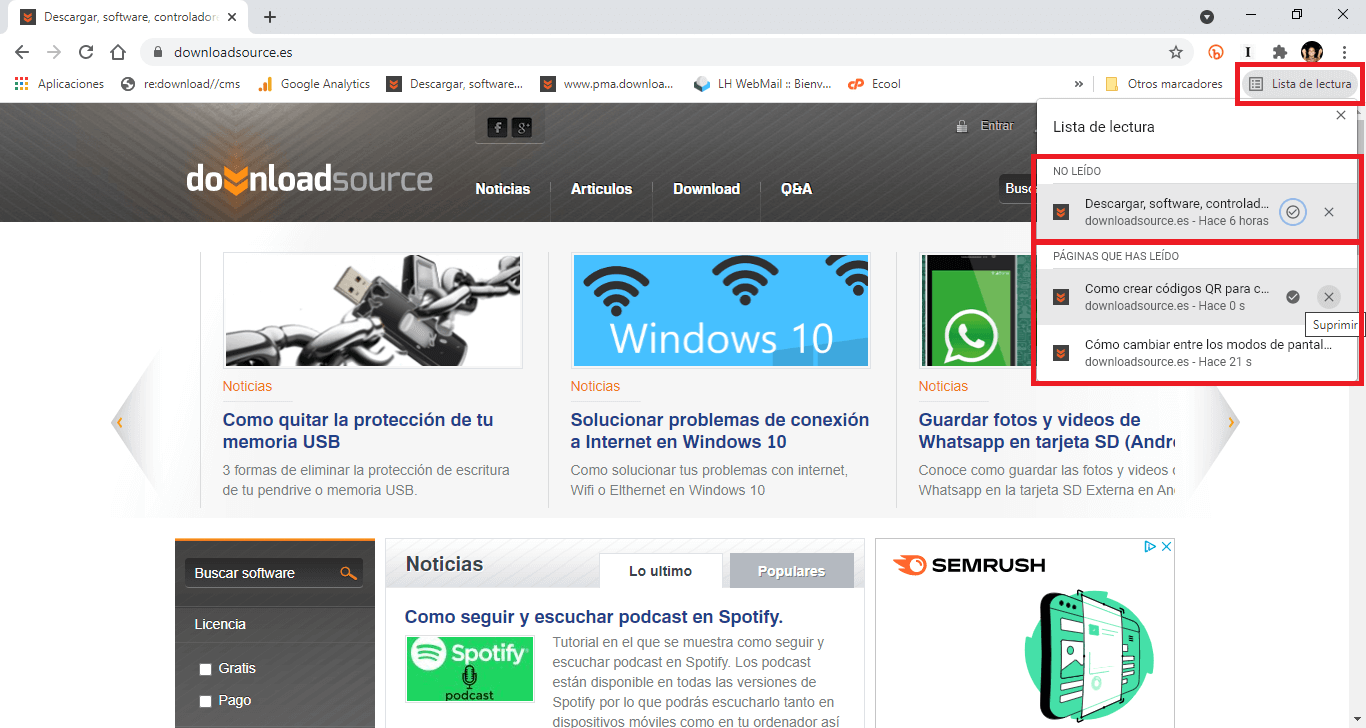Reload the downloadsource.es page
This screenshot has width=1366, height=728.
pyautogui.click(x=86, y=52)
